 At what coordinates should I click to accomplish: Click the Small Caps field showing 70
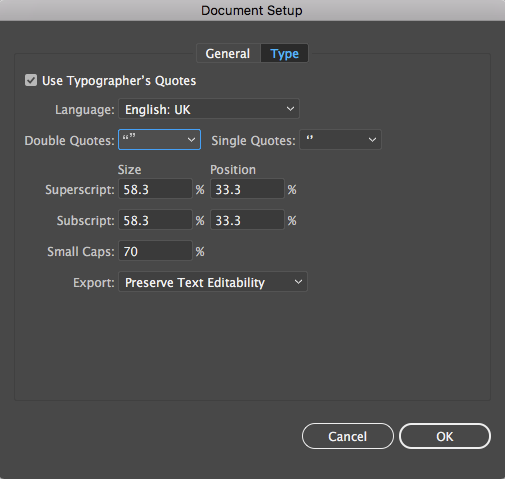(x=155, y=251)
